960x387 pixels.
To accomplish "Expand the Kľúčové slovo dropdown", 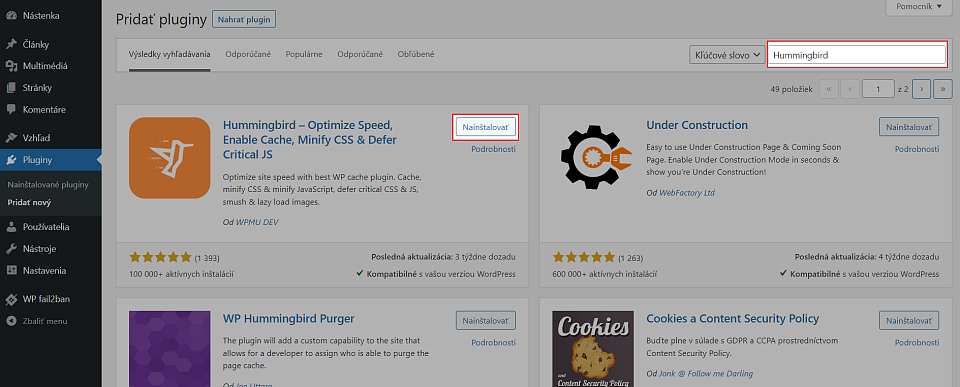I will [x=727, y=54].
